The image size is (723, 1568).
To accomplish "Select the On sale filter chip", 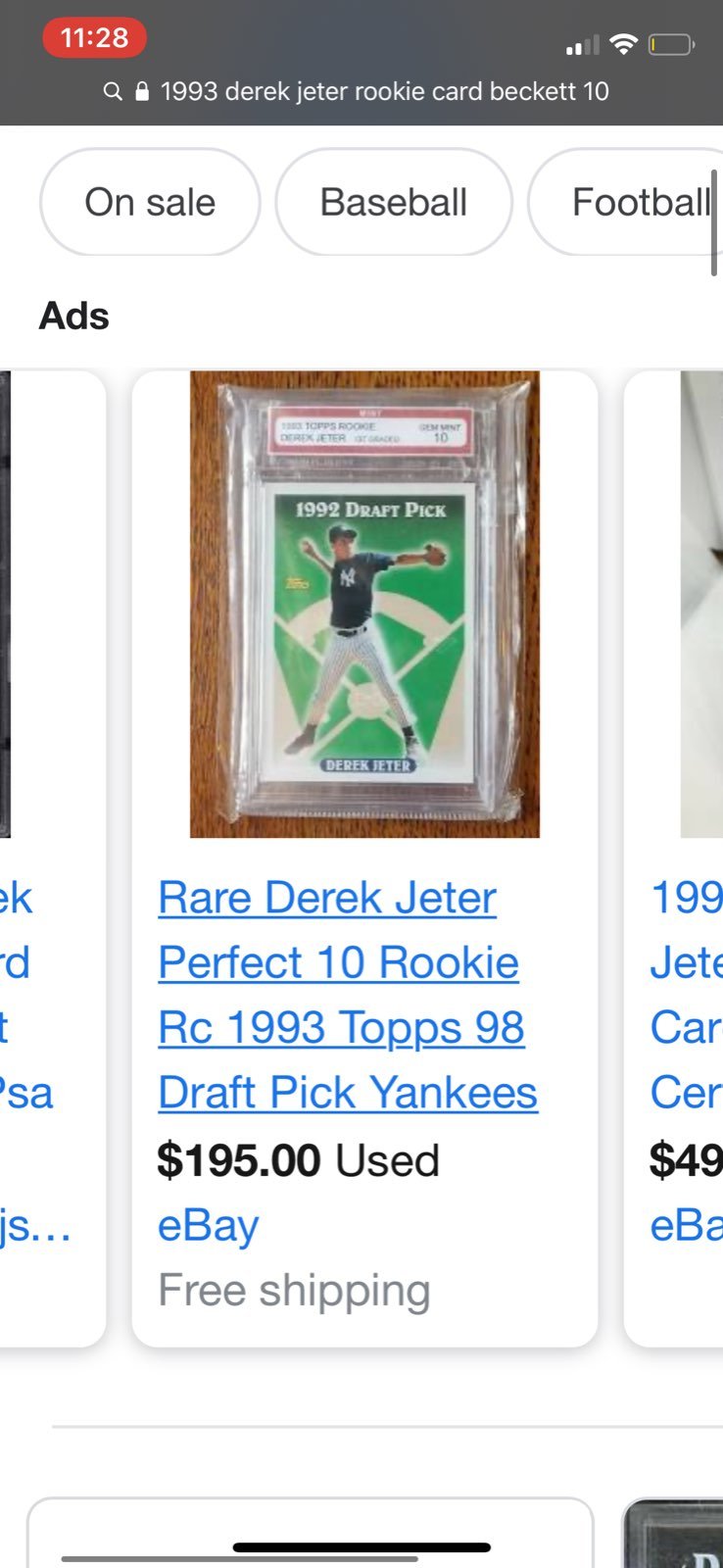I will (150, 202).
